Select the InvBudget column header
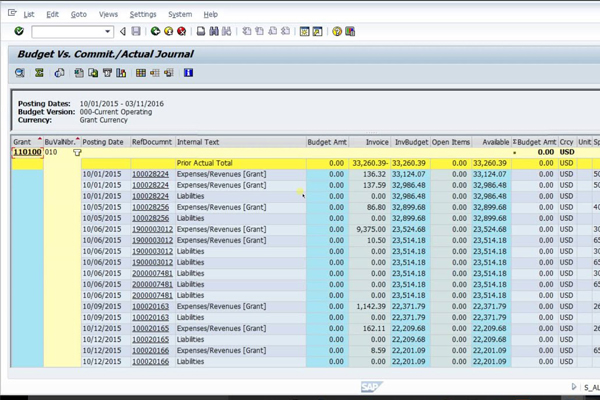The height and width of the screenshot is (400, 600). coord(411,142)
